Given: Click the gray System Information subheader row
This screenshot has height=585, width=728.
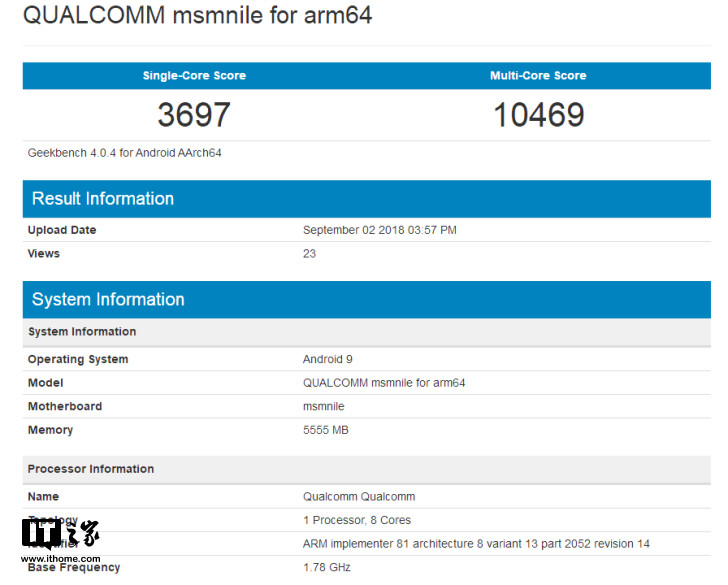Looking at the screenshot, I should pyautogui.click(x=367, y=332).
